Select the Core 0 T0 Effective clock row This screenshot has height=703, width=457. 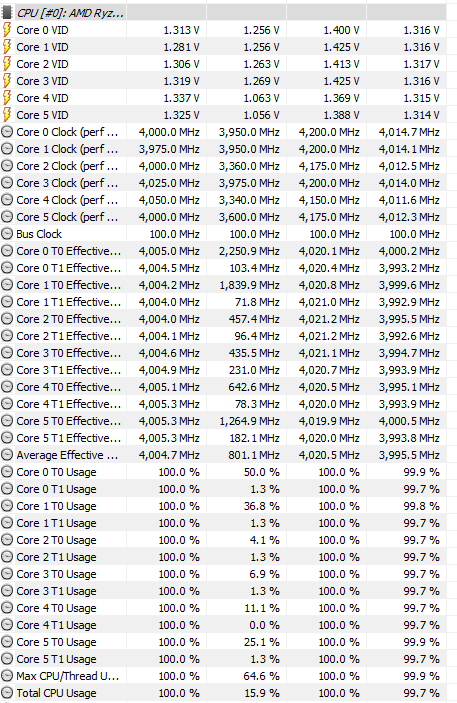point(223,251)
